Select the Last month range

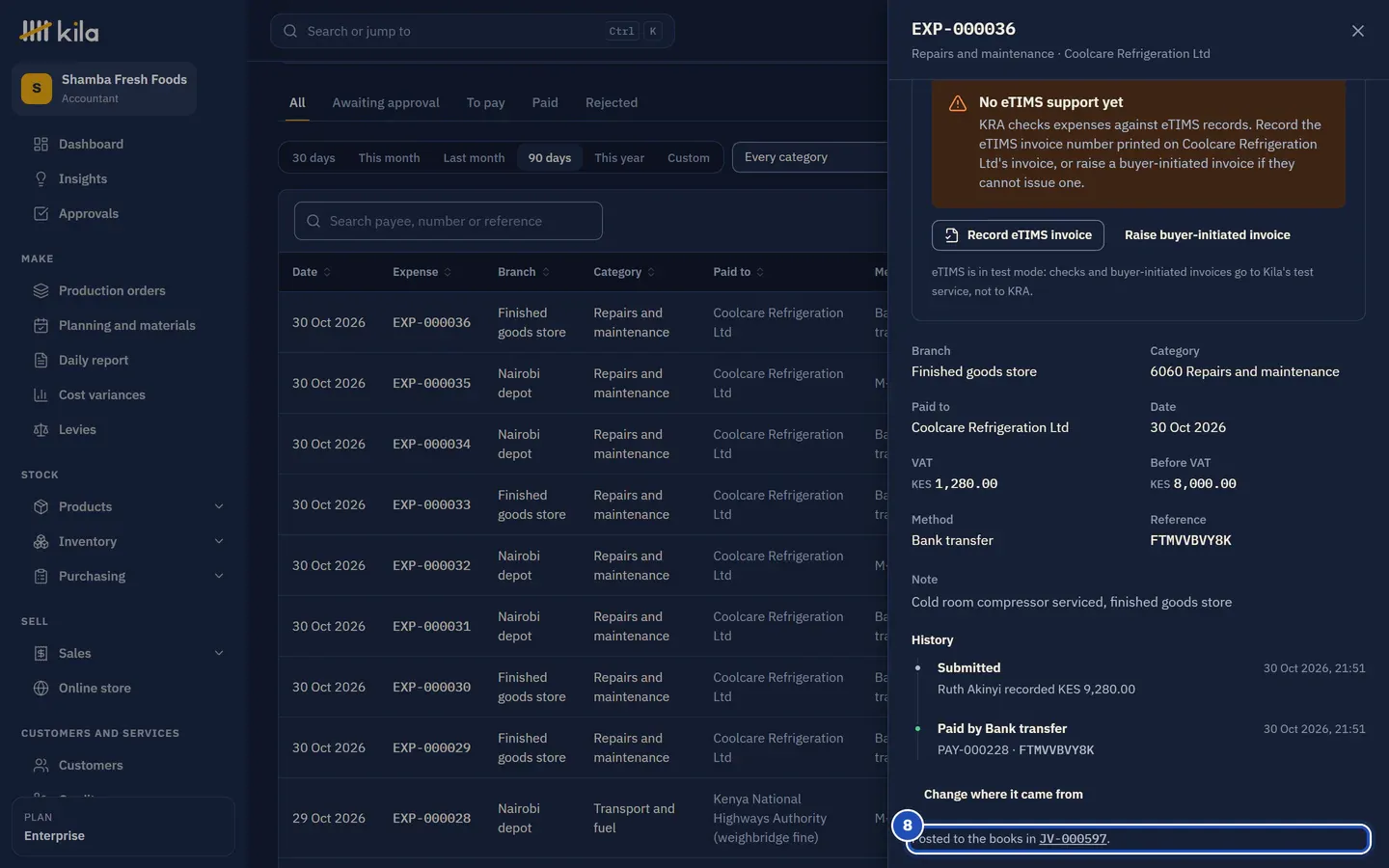[x=474, y=157]
